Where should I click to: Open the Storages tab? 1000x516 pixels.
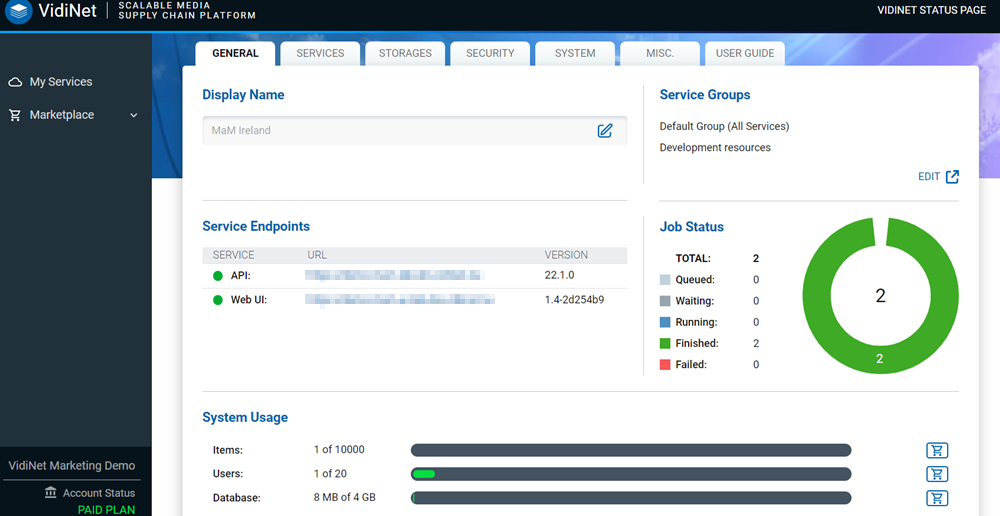pyautogui.click(x=405, y=53)
